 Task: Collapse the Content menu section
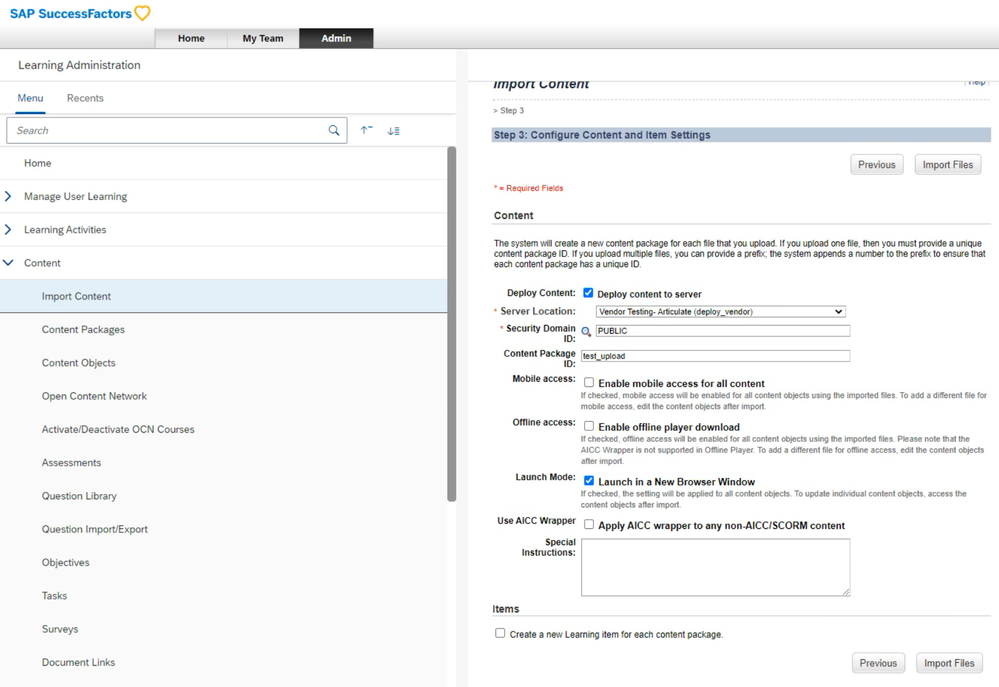(9, 263)
